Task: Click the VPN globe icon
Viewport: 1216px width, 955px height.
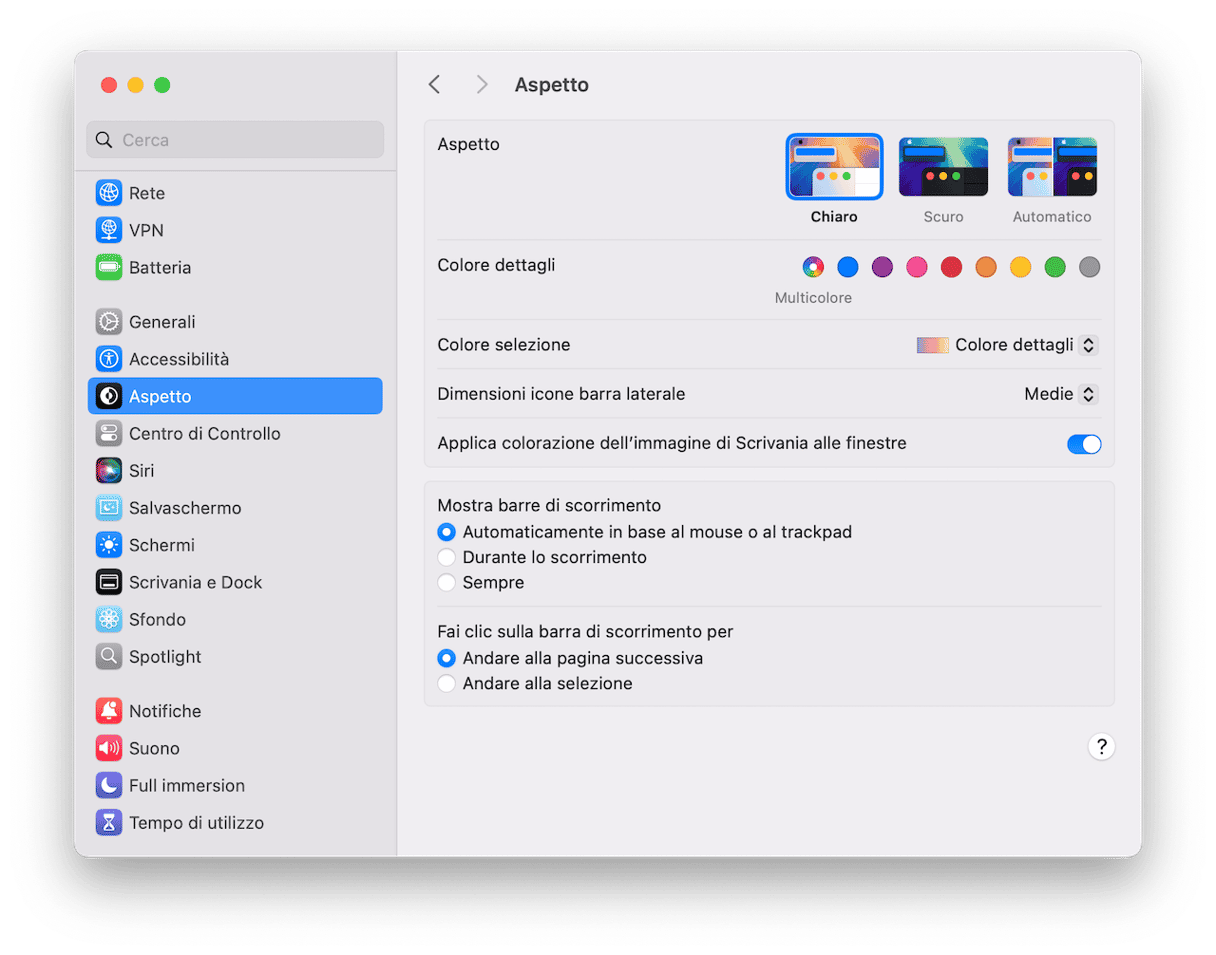Action: click(x=109, y=230)
